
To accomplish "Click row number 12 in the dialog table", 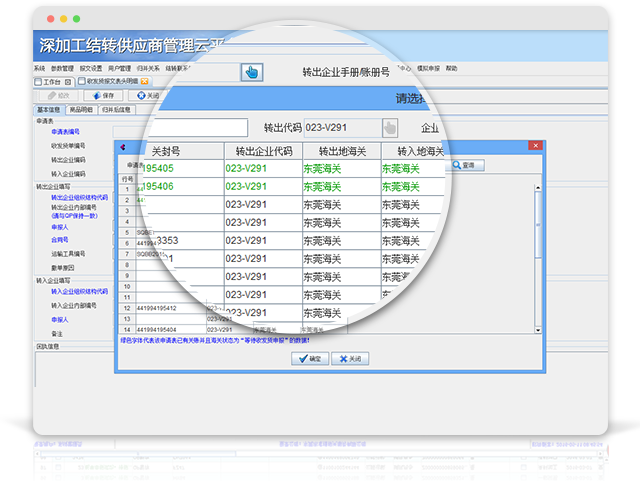I will click(x=127, y=308).
